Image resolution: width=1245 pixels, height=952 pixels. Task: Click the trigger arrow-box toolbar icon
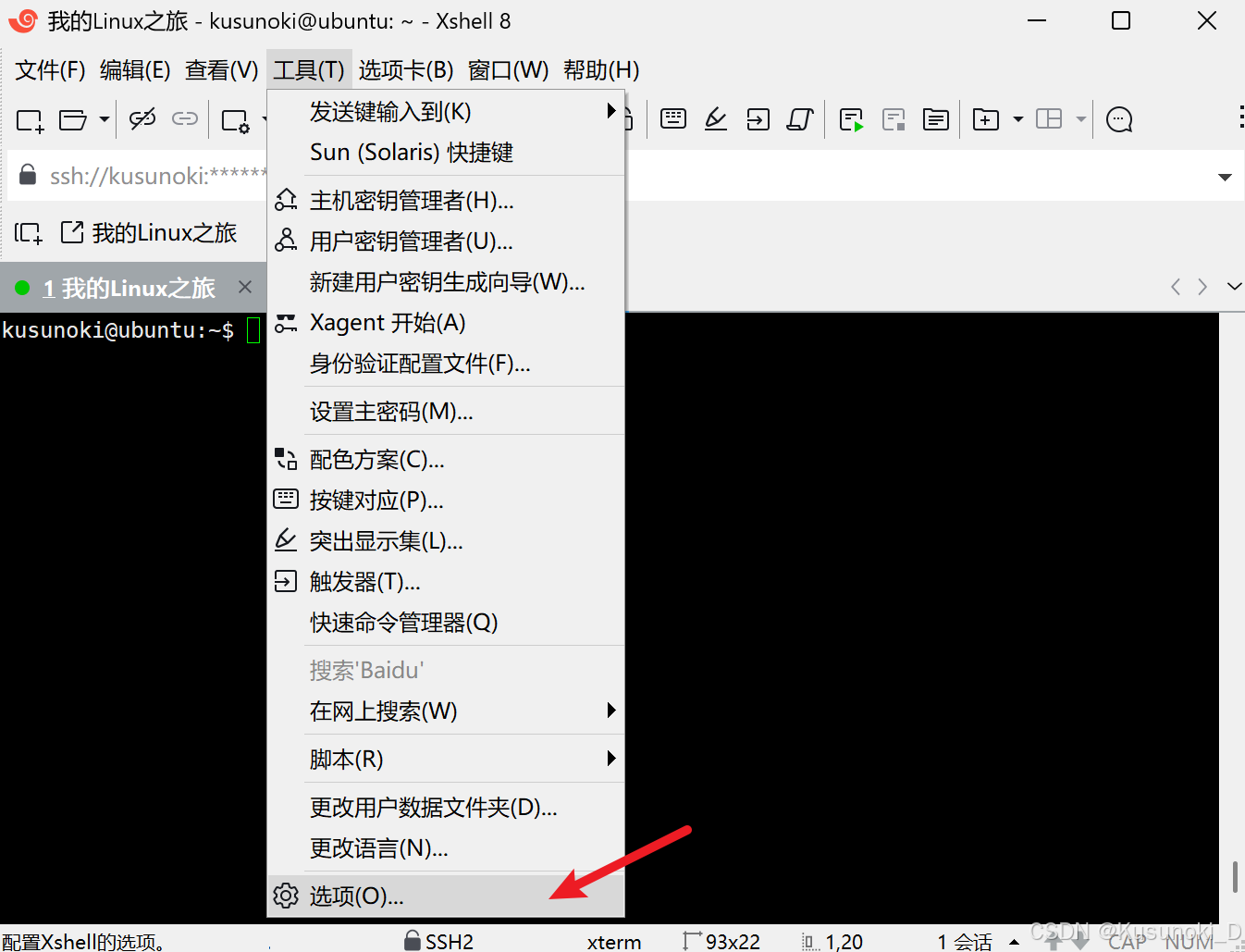click(x=758, y=119)
